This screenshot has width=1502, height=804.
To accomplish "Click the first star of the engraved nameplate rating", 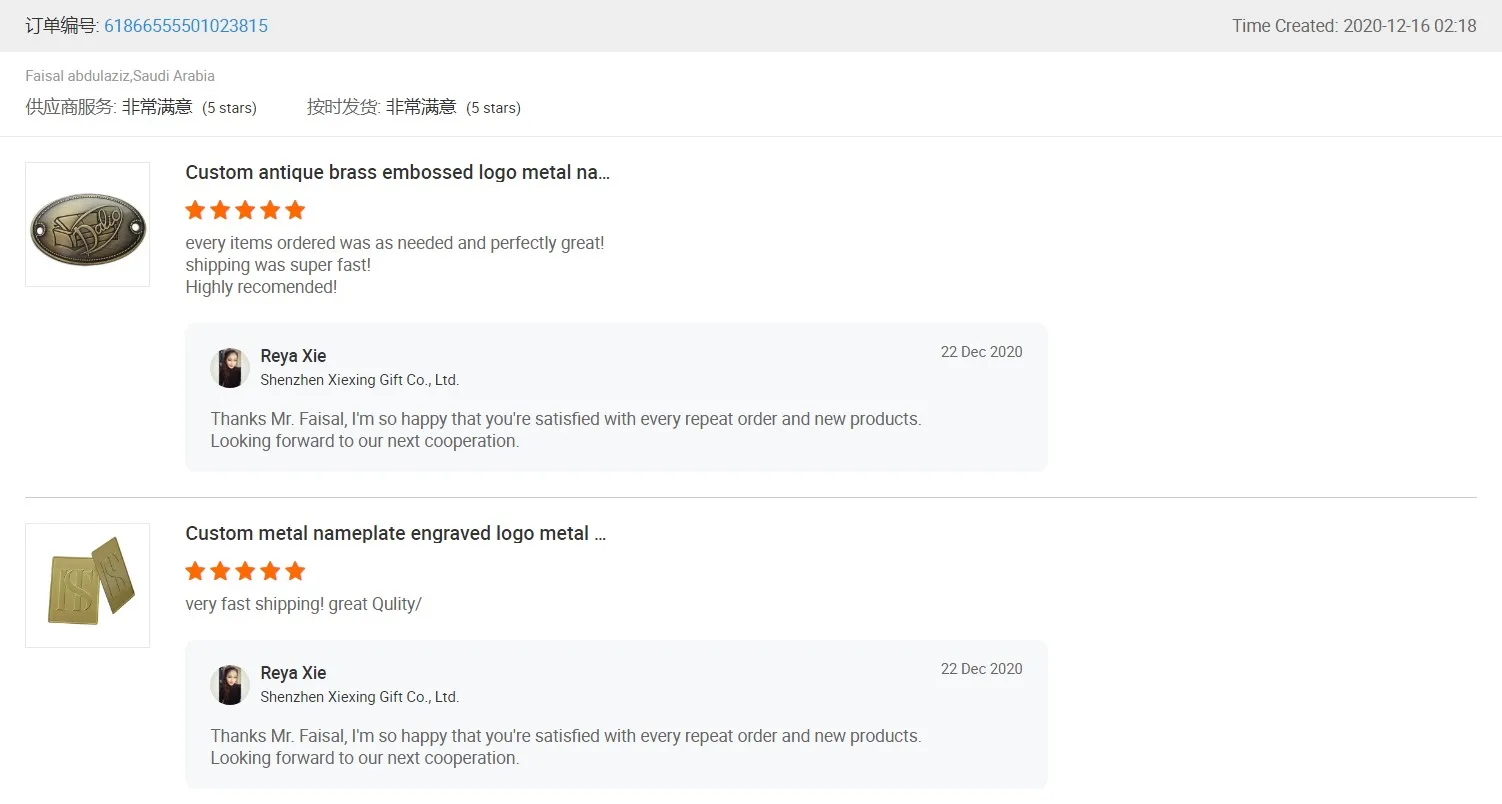I will click(196, 571).
